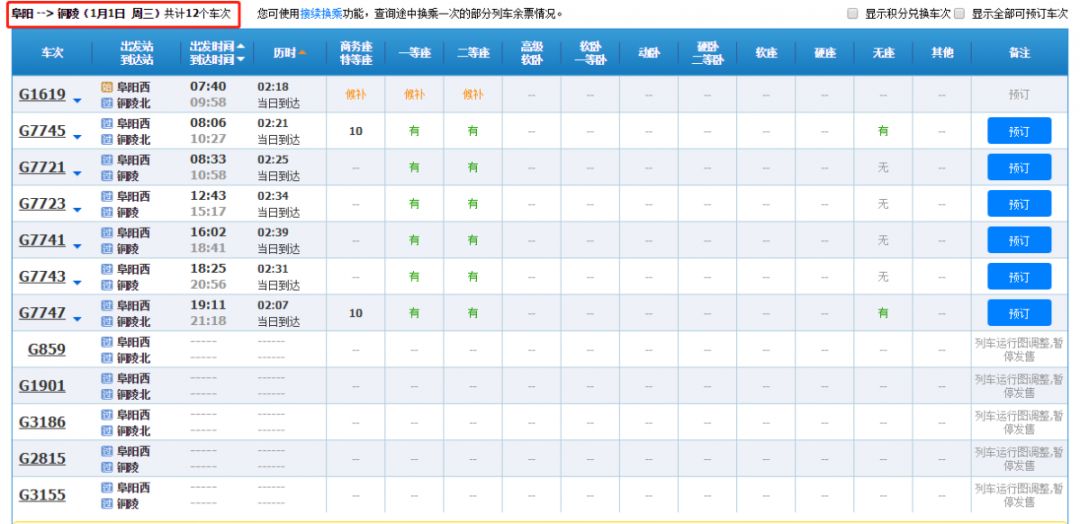This screenshot has height=524, width=1080.
Task: Open train number G7747 link
Action: pyautogui.click(x=42, y=313)
